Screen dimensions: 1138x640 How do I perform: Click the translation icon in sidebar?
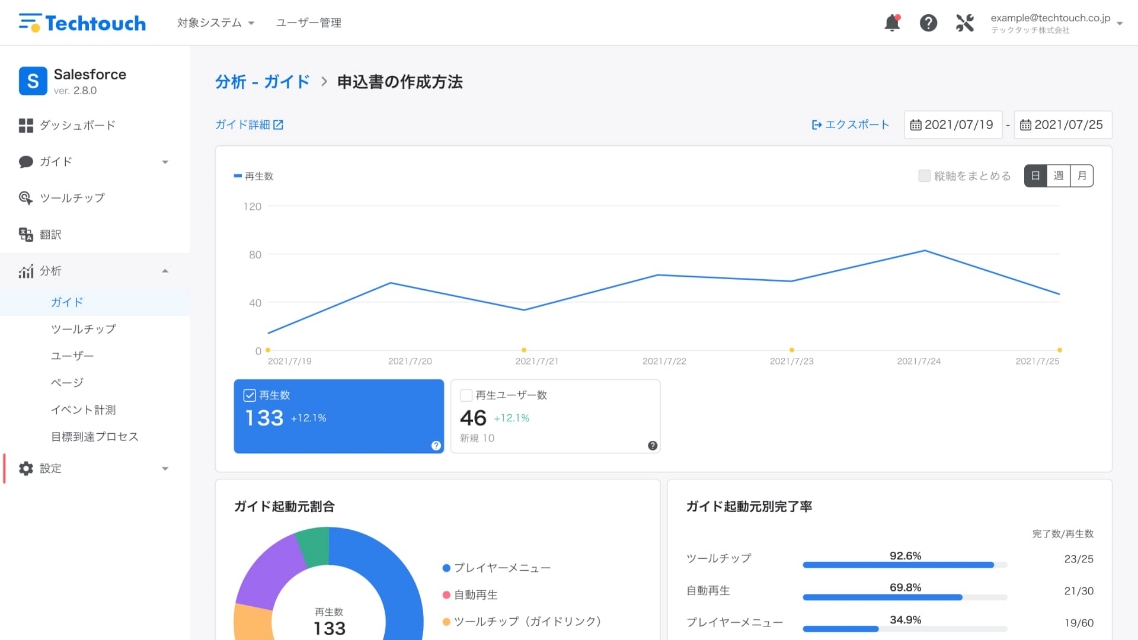pos(26,234)
